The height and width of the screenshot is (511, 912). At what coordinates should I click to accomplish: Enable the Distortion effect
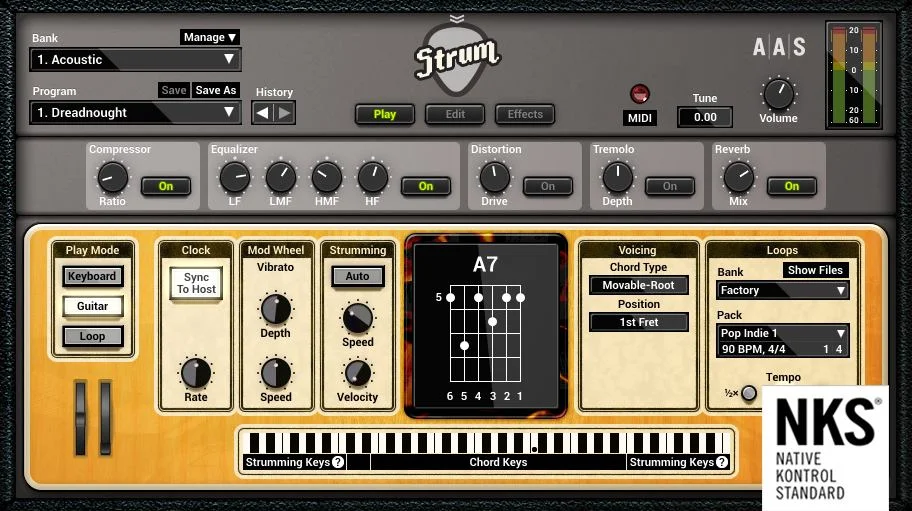pos(547,186)
